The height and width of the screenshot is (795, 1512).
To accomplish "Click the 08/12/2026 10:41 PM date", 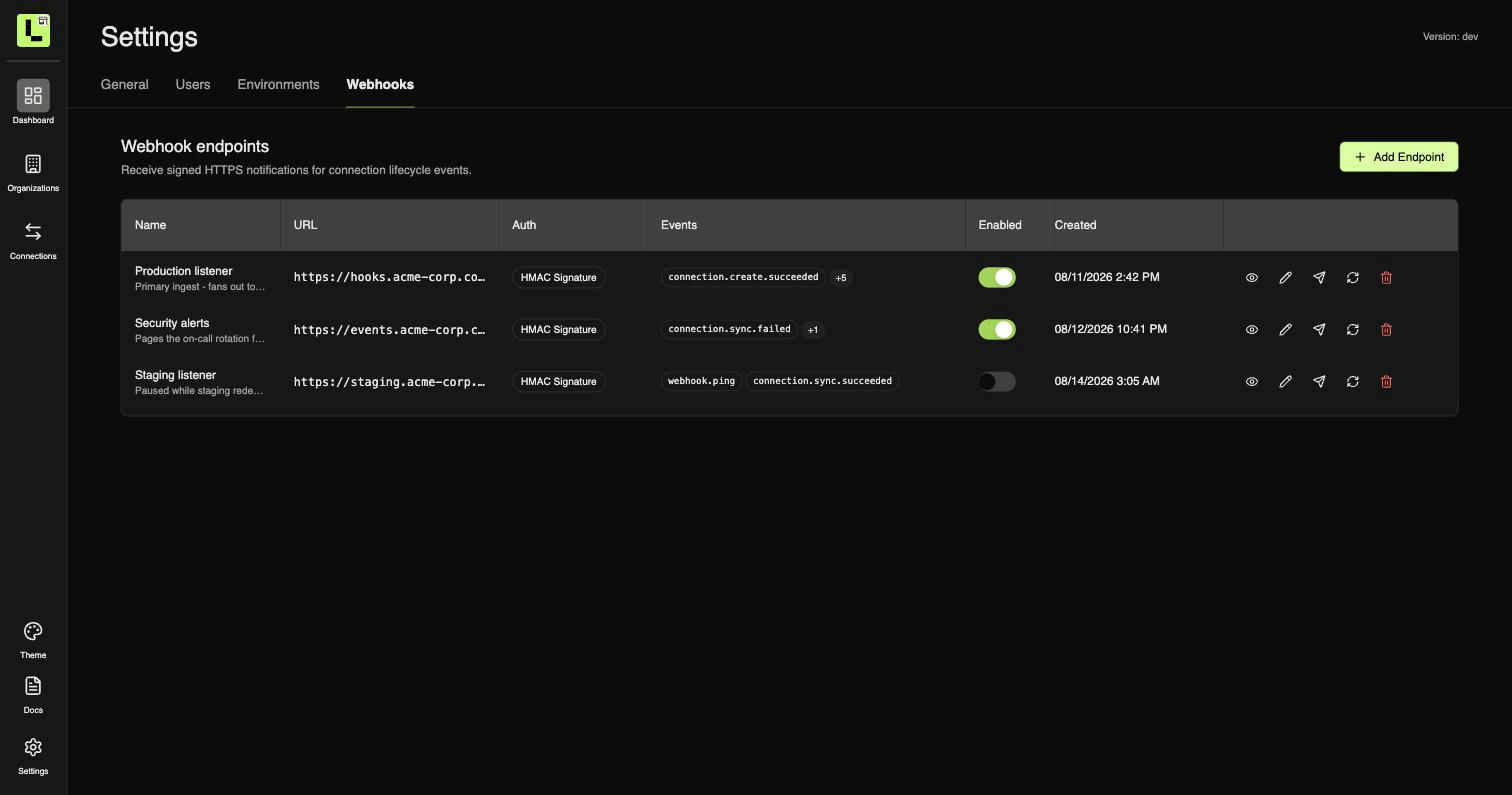I will 1110,329.
